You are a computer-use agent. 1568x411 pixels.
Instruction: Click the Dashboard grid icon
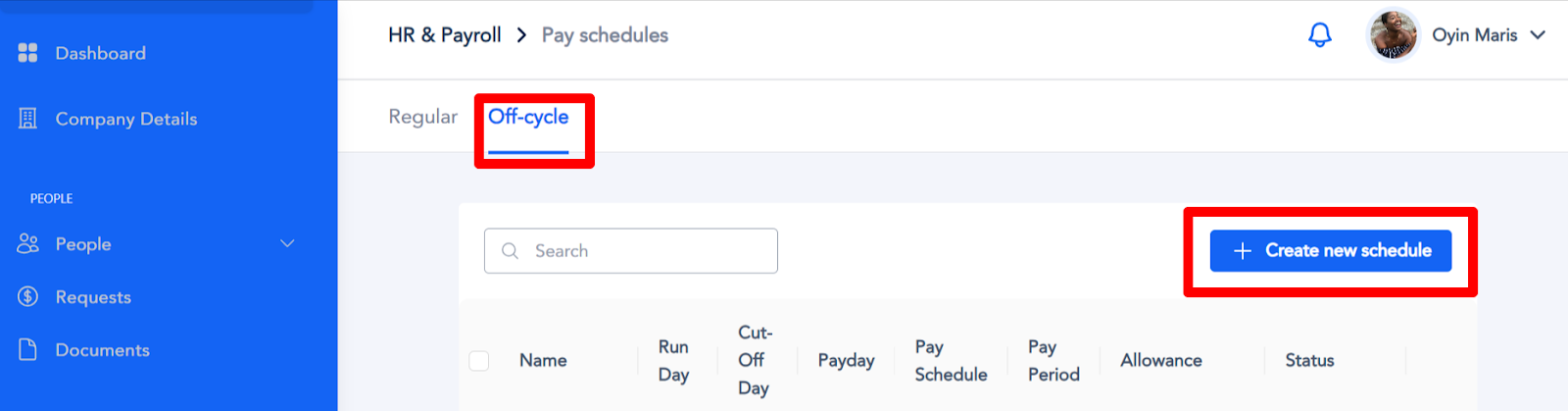click(x=27, y=53)
